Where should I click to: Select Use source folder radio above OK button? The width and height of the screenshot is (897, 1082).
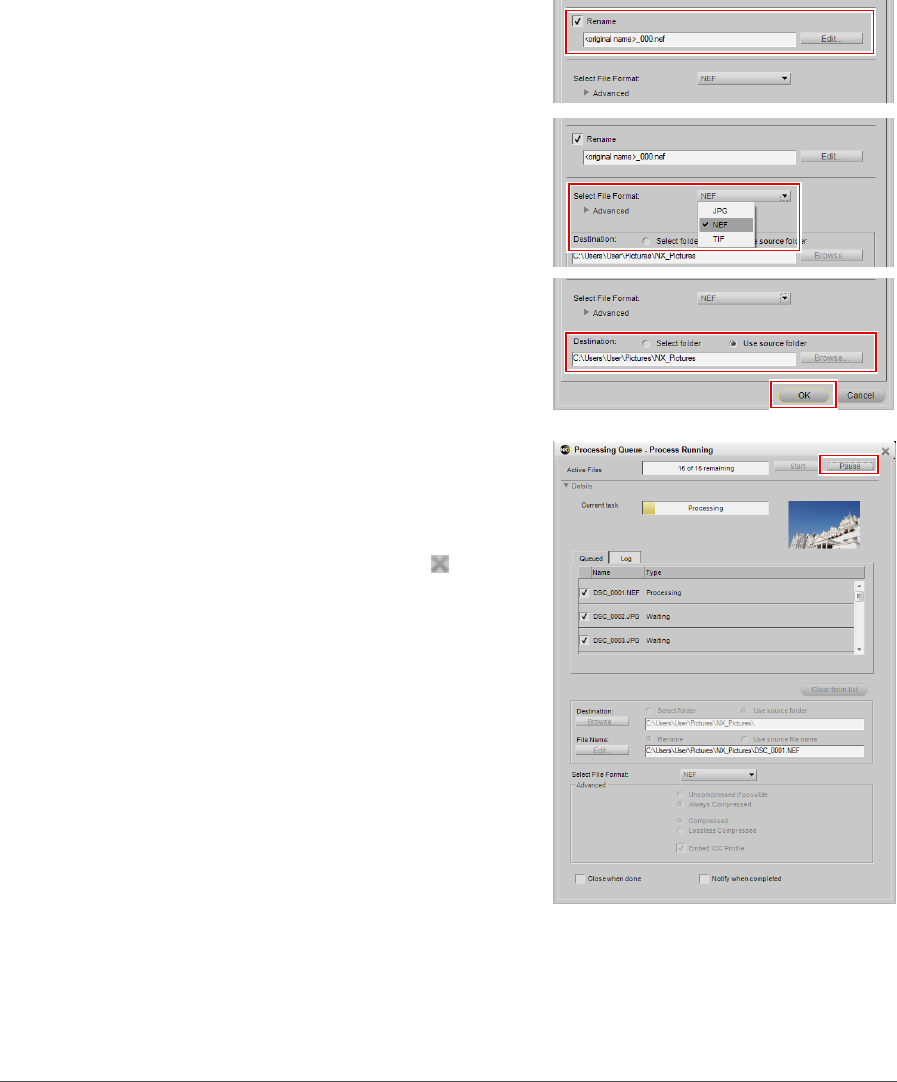tap(733, 344)
